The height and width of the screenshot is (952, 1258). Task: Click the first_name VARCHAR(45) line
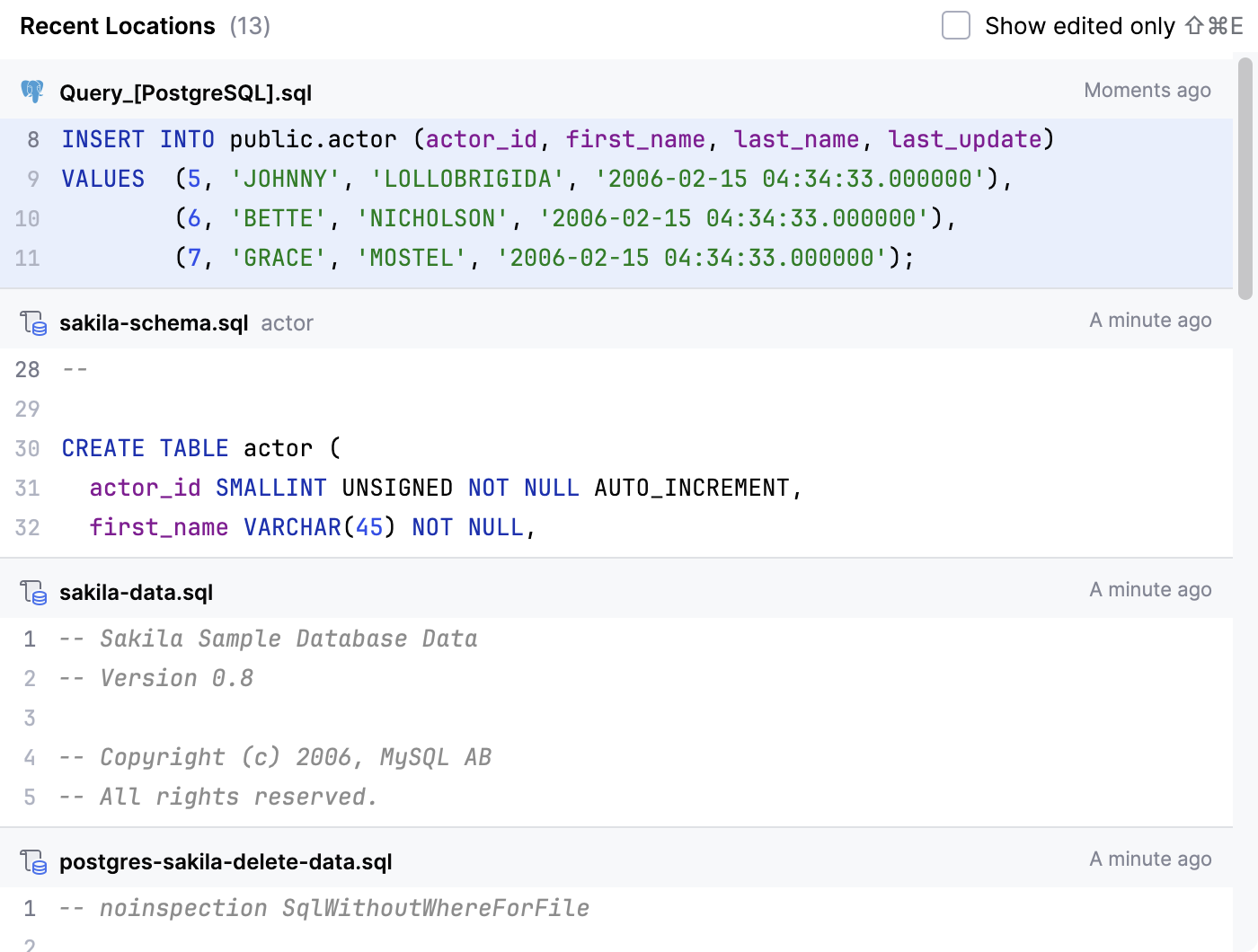tap(312, 527)
